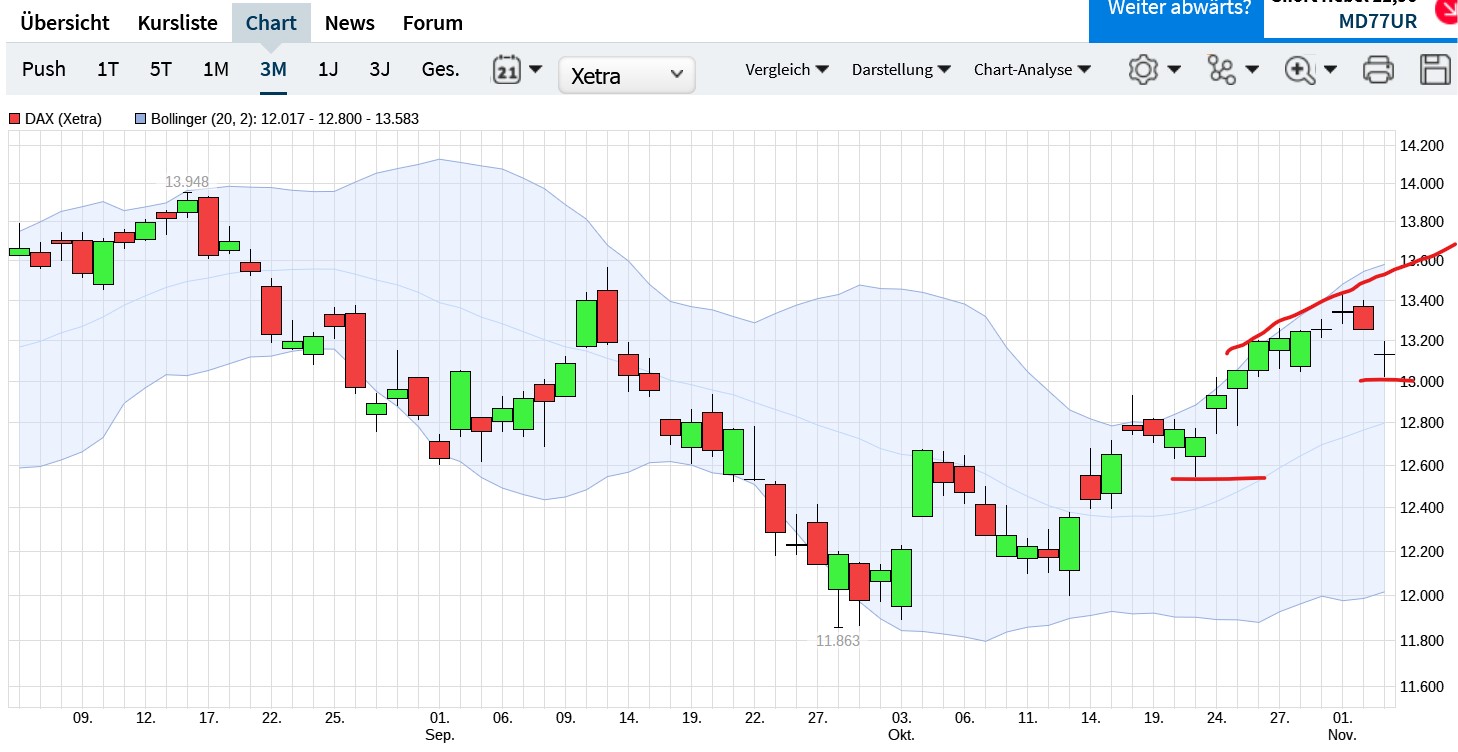1458x752 pixels.
Task: Open the Chart-Analyse dropdown
Action: (1031, 69)
